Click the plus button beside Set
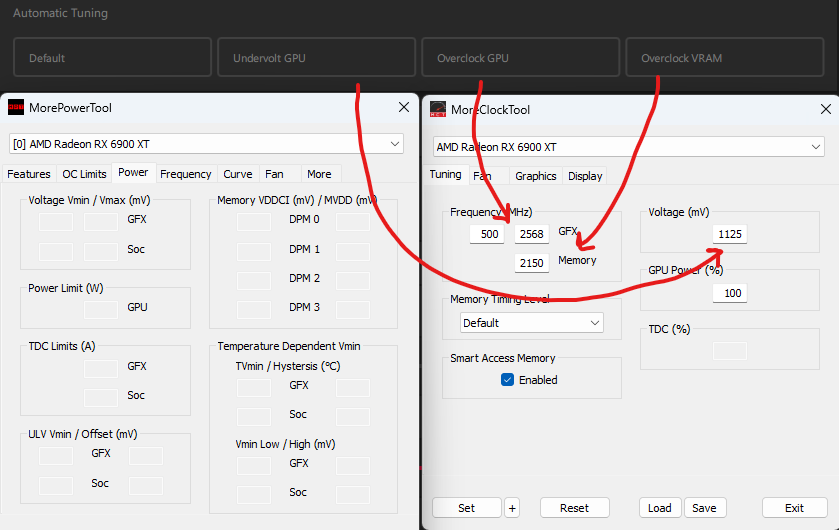 pyautogui.click(x=512, y=508)
